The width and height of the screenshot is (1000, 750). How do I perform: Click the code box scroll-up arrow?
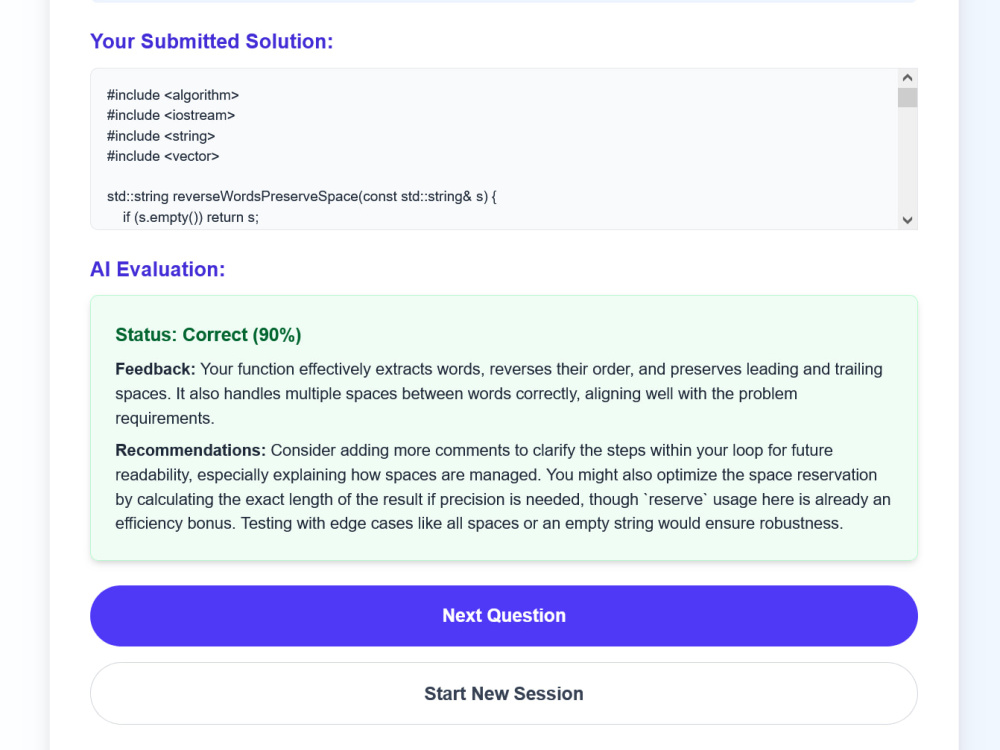(908, 78)
